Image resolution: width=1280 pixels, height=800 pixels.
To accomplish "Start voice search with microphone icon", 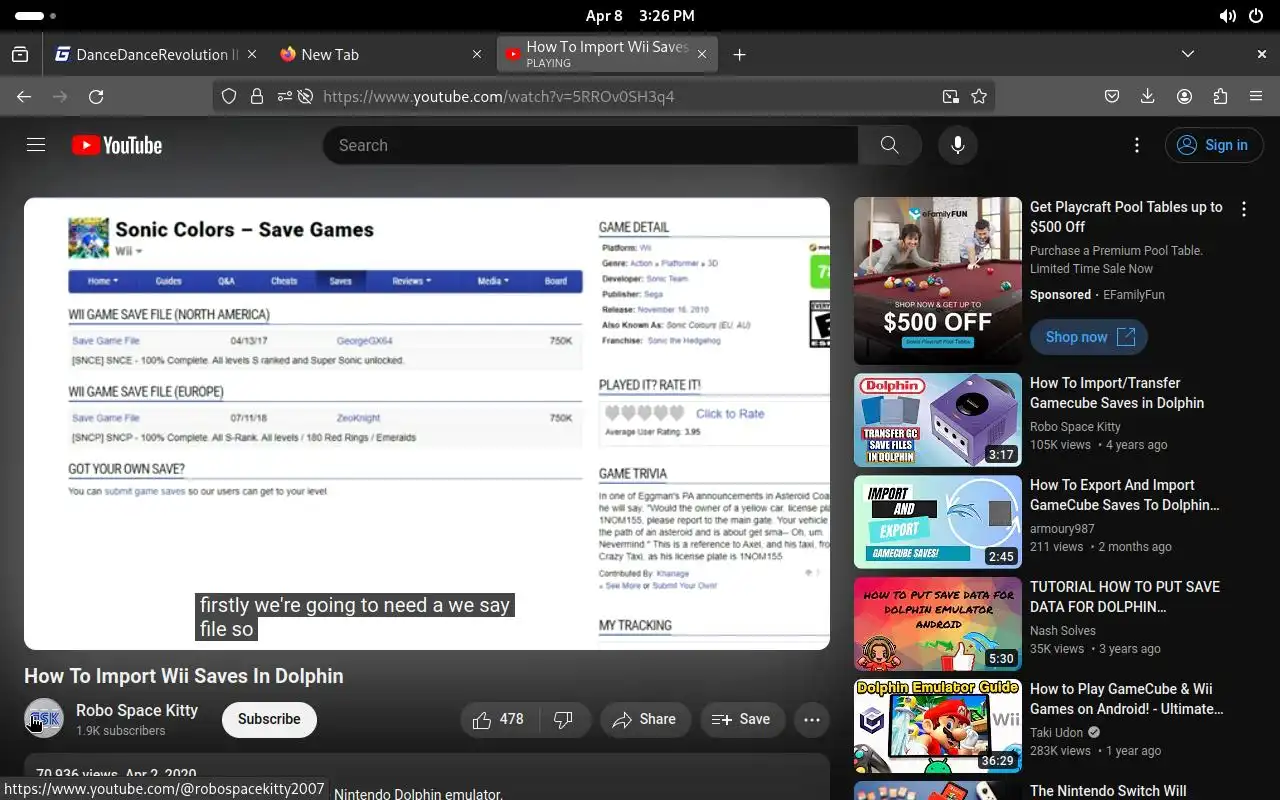I will [957, 145].
